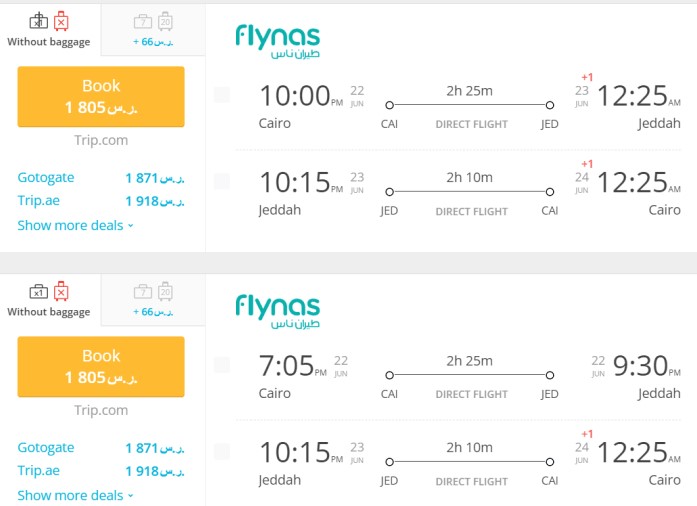Click the flynas logo of the second flight
This screenshot has height=506, width=697.
pyautogui.click(x=277, y=311)
